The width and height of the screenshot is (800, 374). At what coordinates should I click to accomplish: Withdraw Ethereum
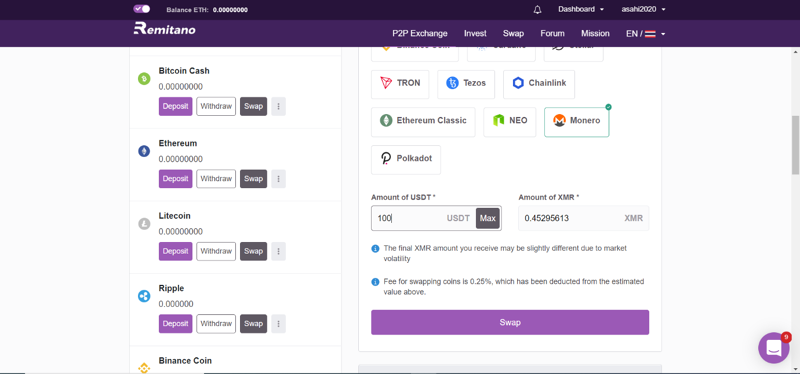click(216, 179)
